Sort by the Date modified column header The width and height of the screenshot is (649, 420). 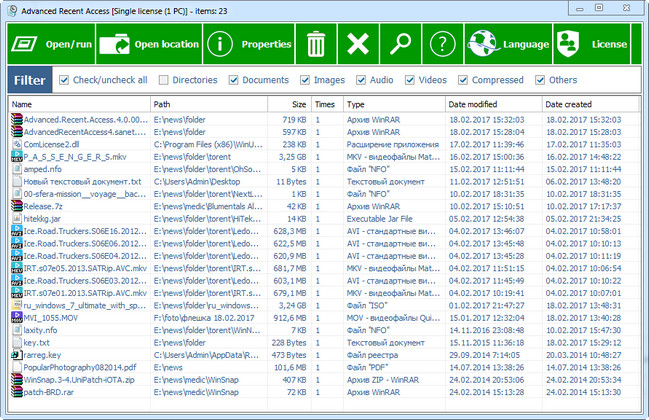tap(494, 104)
